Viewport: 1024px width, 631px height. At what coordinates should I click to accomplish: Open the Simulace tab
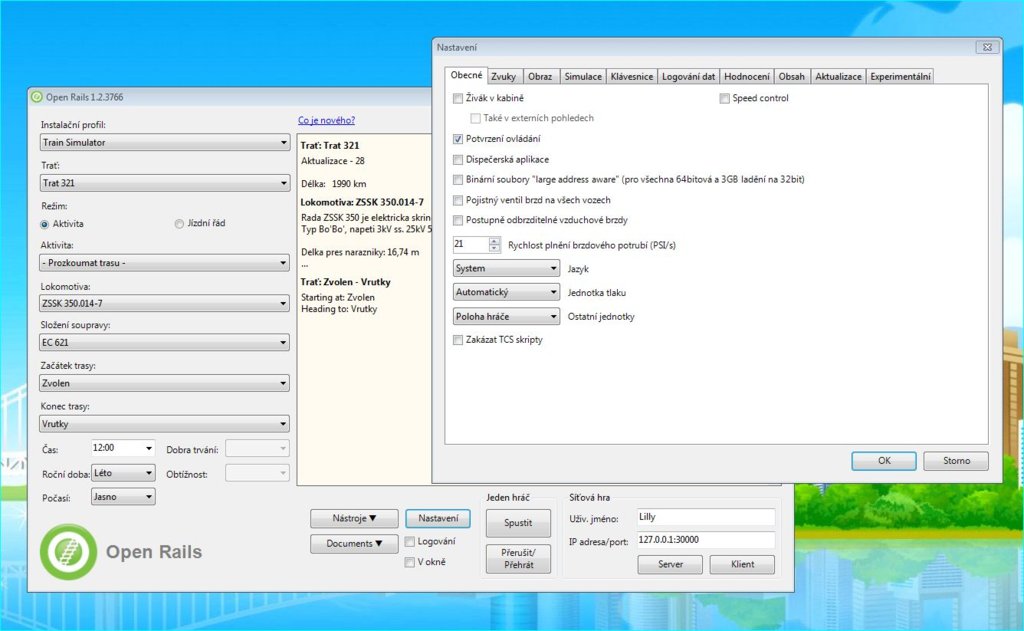(583, 76)
